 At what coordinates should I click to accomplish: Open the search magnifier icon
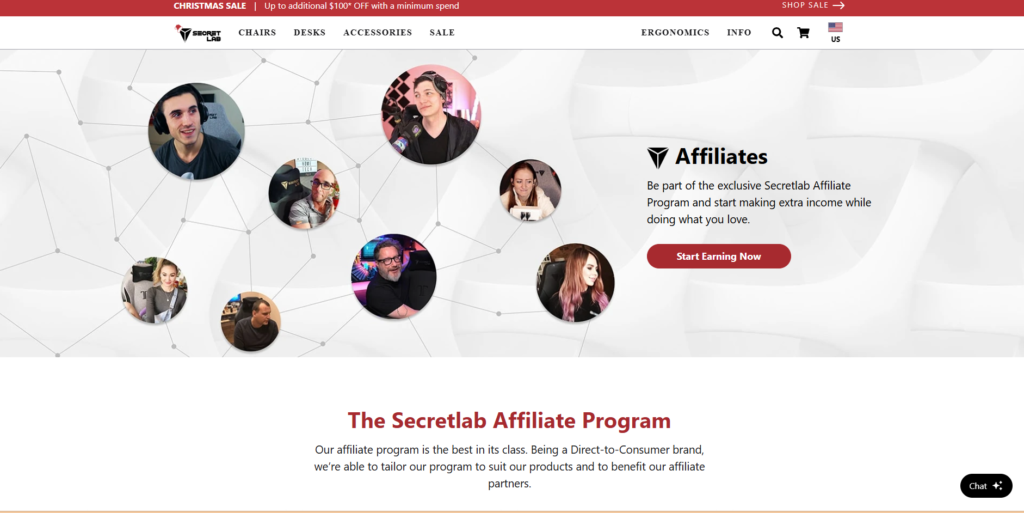point(777,33)
